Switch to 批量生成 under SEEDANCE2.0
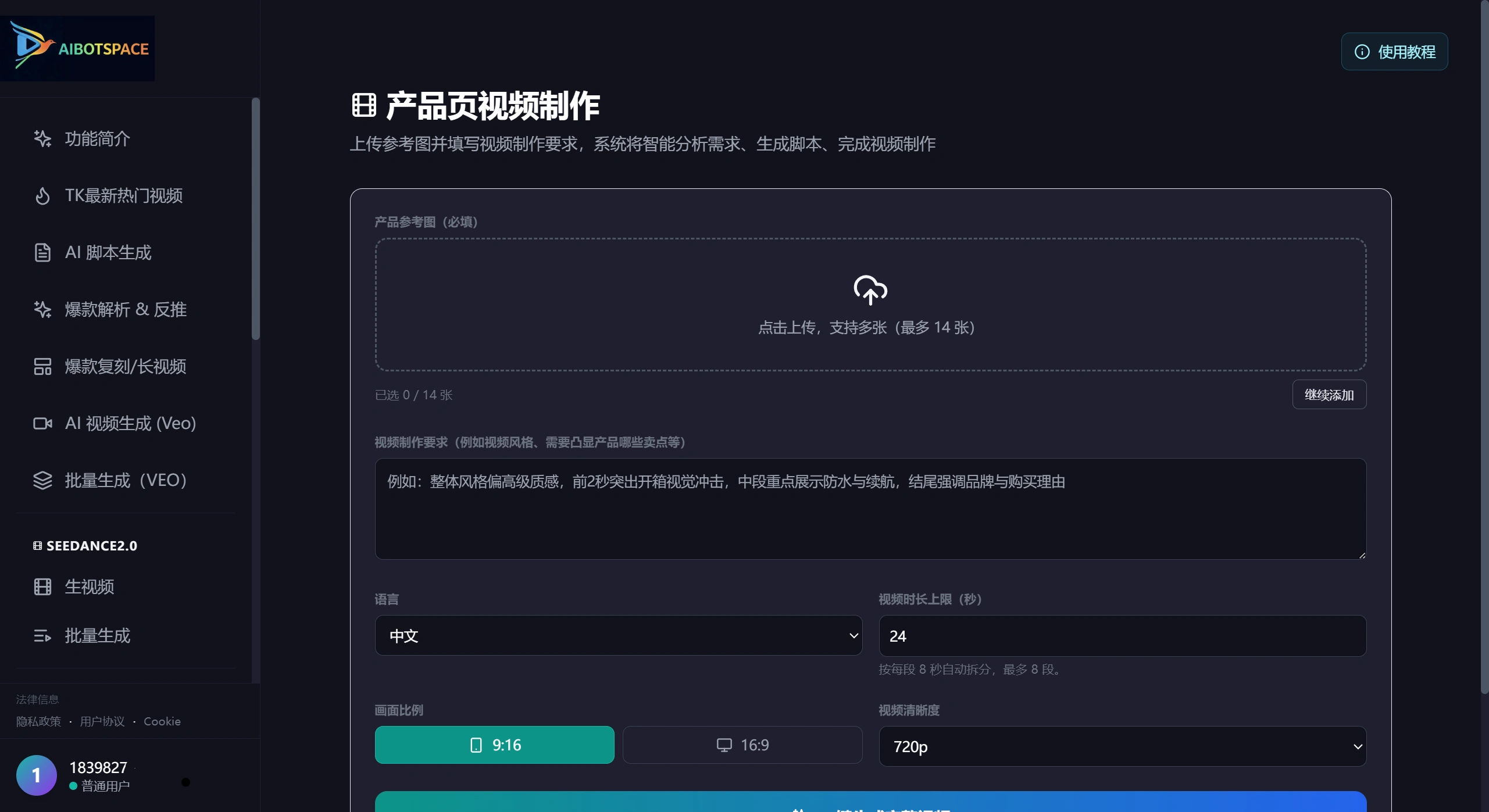1489x812 pixels. tap(98, 635)
